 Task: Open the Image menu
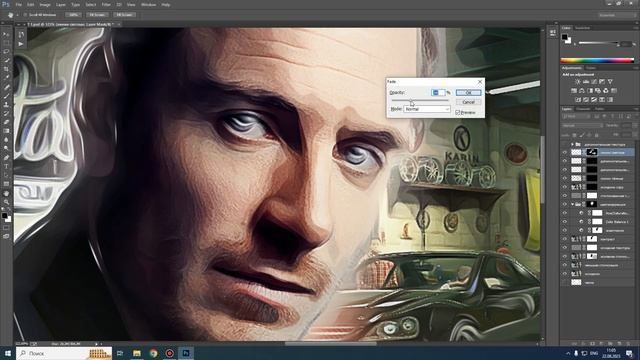[x=45, y=4]
